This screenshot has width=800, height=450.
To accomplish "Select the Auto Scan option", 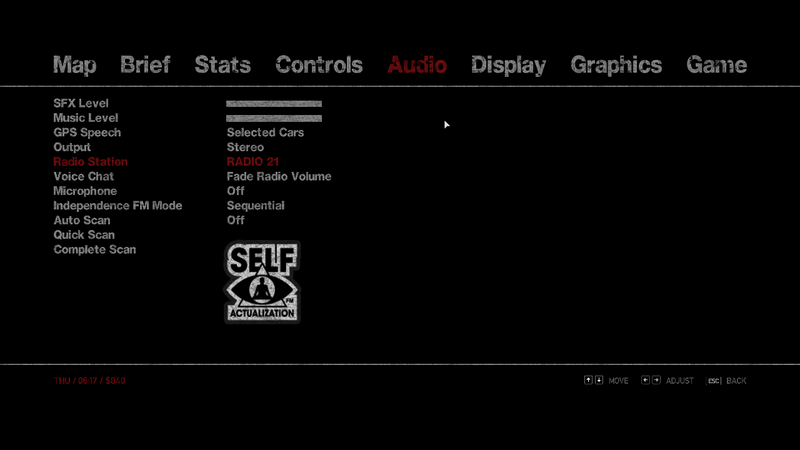I will (82, 220).
